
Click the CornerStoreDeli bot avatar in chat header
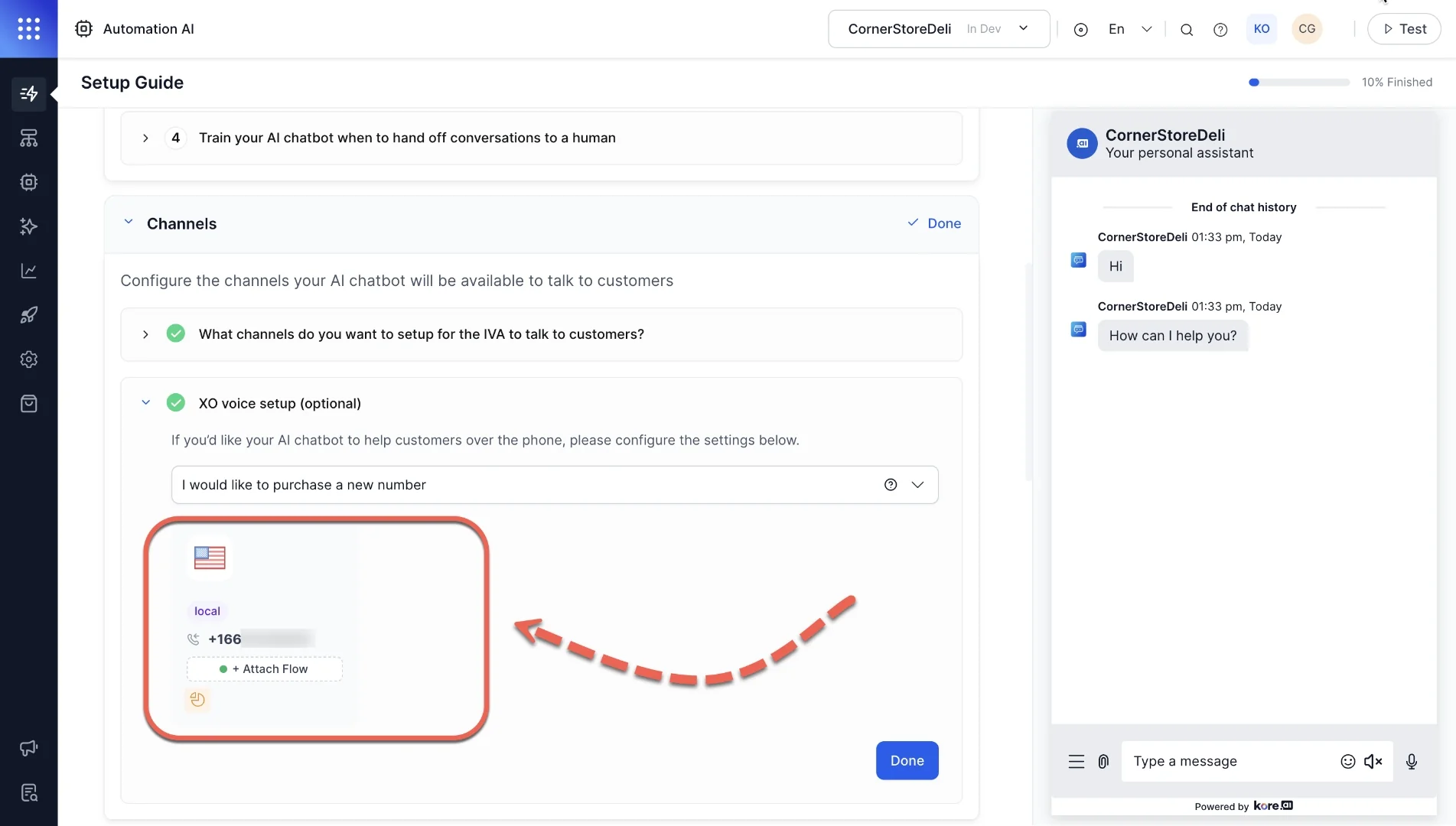coord(1082,143)
